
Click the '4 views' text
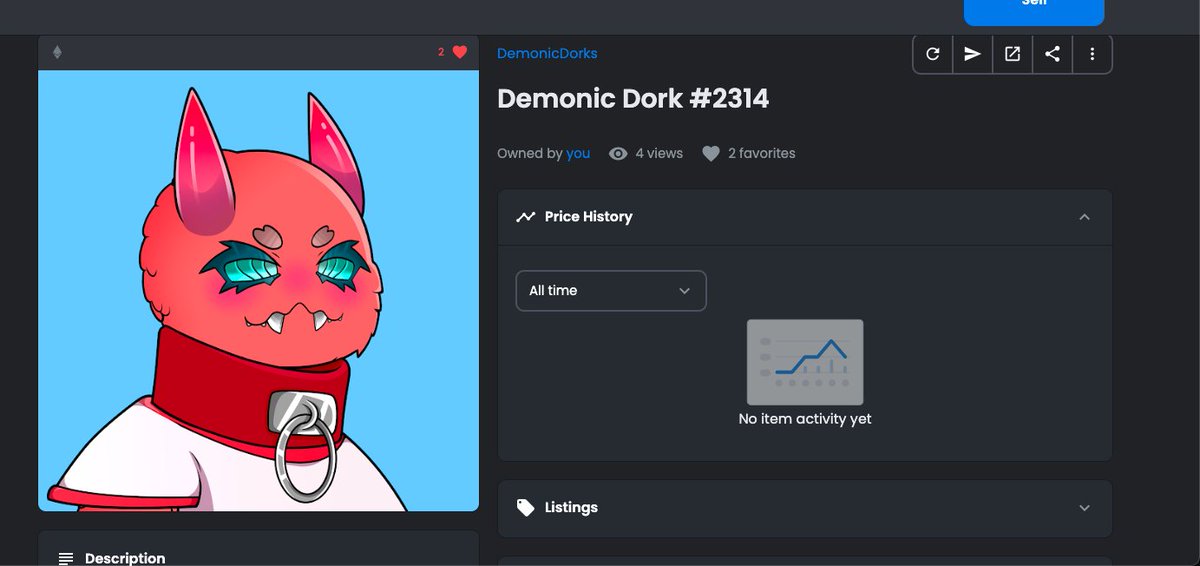(x=659, y=153)
